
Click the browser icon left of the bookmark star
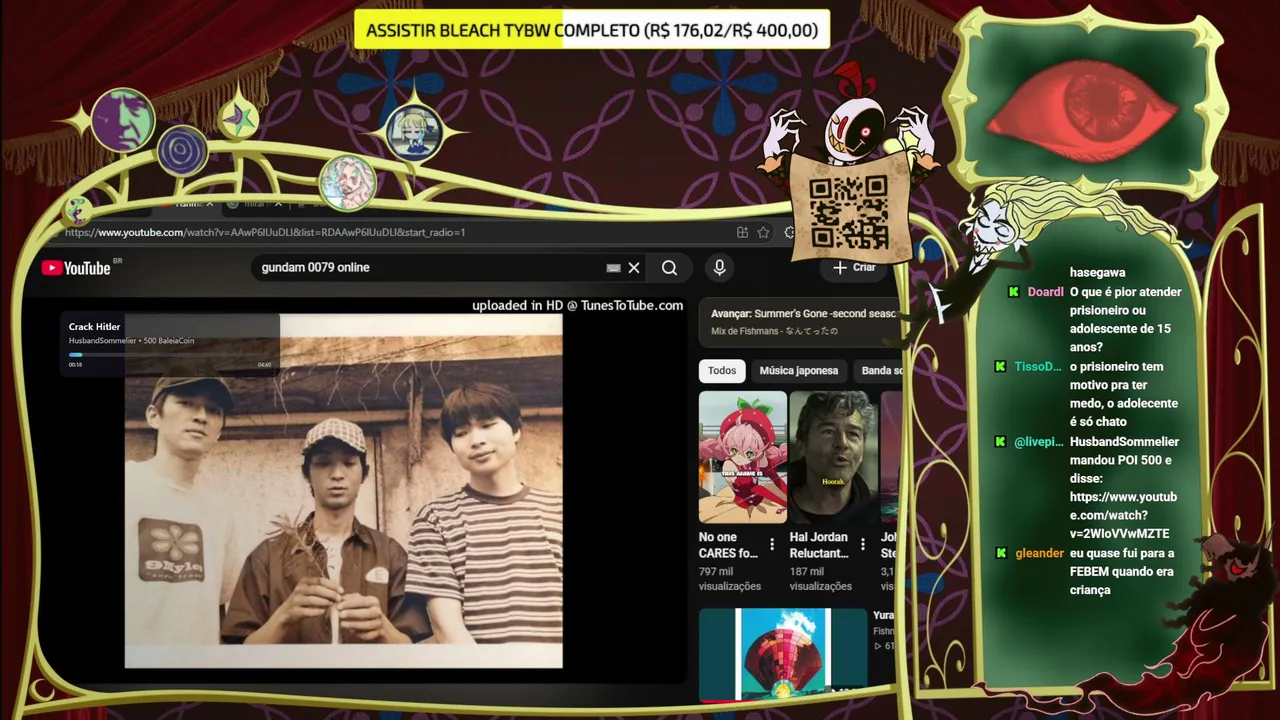[x=742, y=232]
